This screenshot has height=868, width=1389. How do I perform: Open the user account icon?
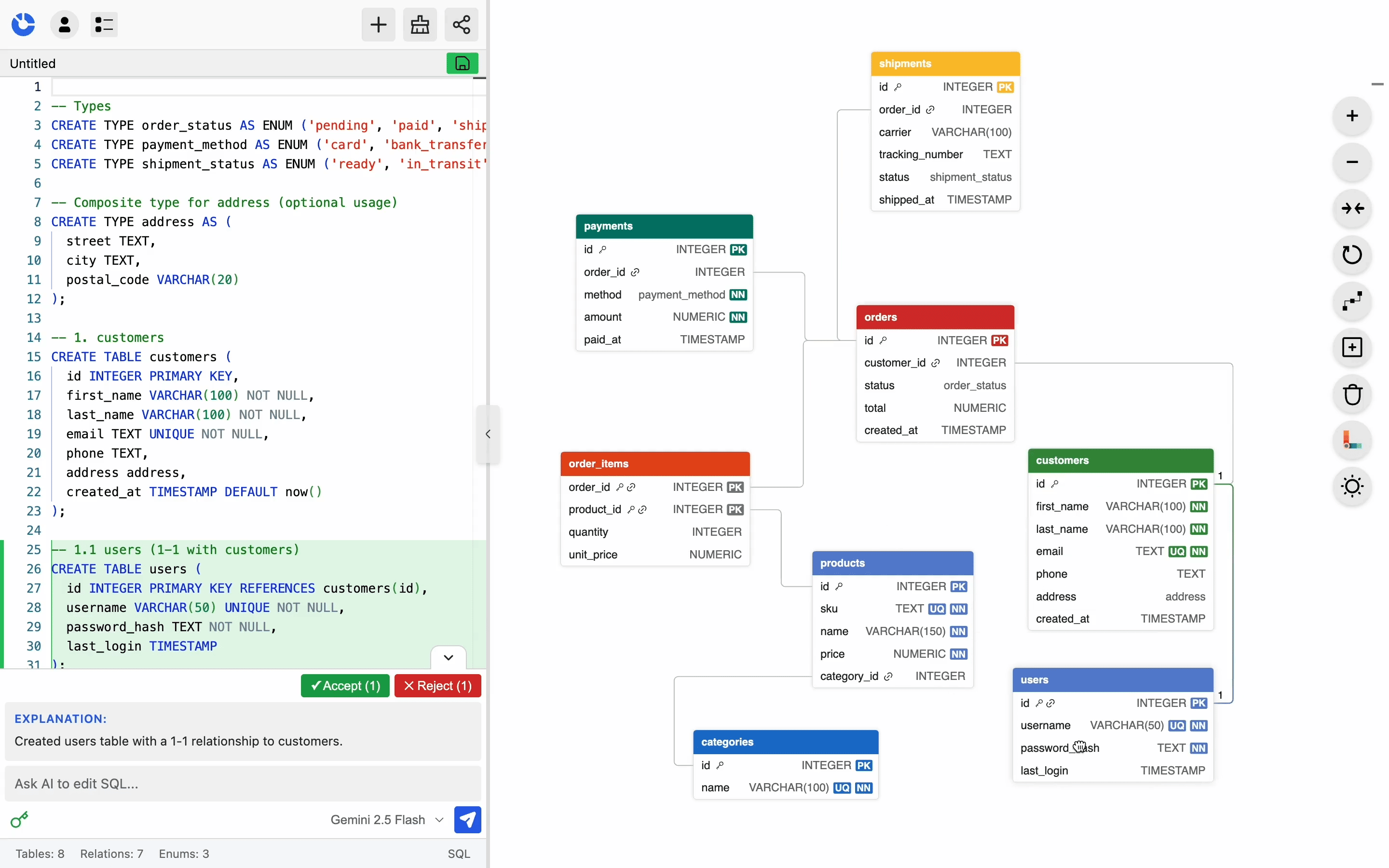click(x=64, y=25)
